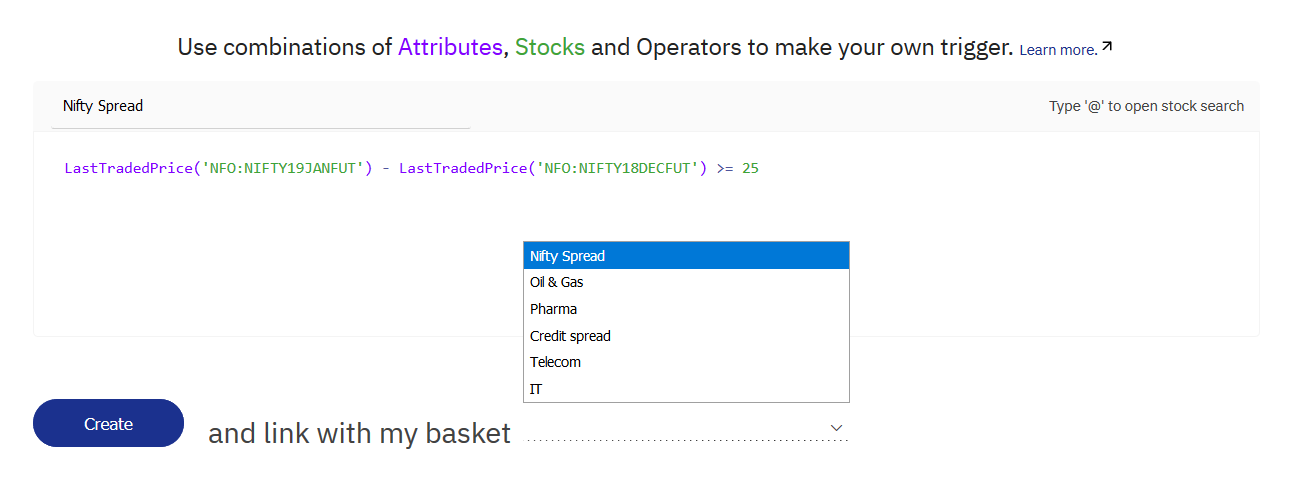This screenshot has width=1302, height=480.
Task: Select the Pharma basket option
Action: coord(686,309)
